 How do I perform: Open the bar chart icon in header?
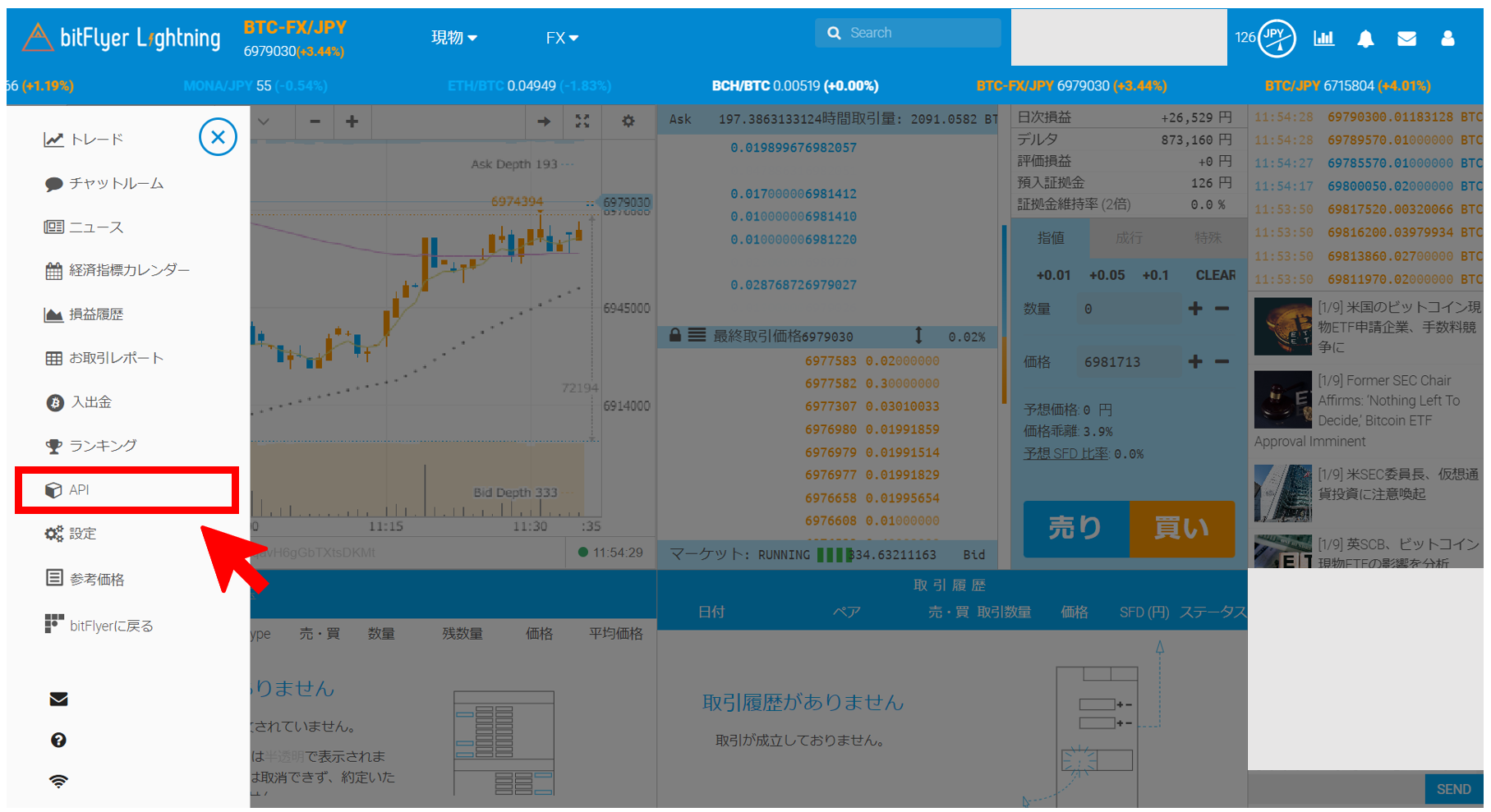[x=1324, y=38]
